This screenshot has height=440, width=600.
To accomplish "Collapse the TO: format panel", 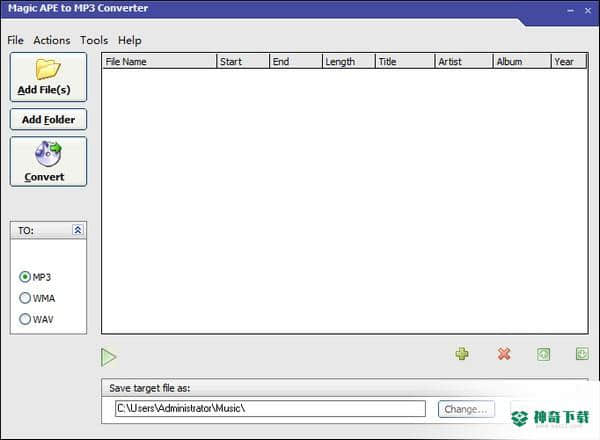I will pos(78,230).
